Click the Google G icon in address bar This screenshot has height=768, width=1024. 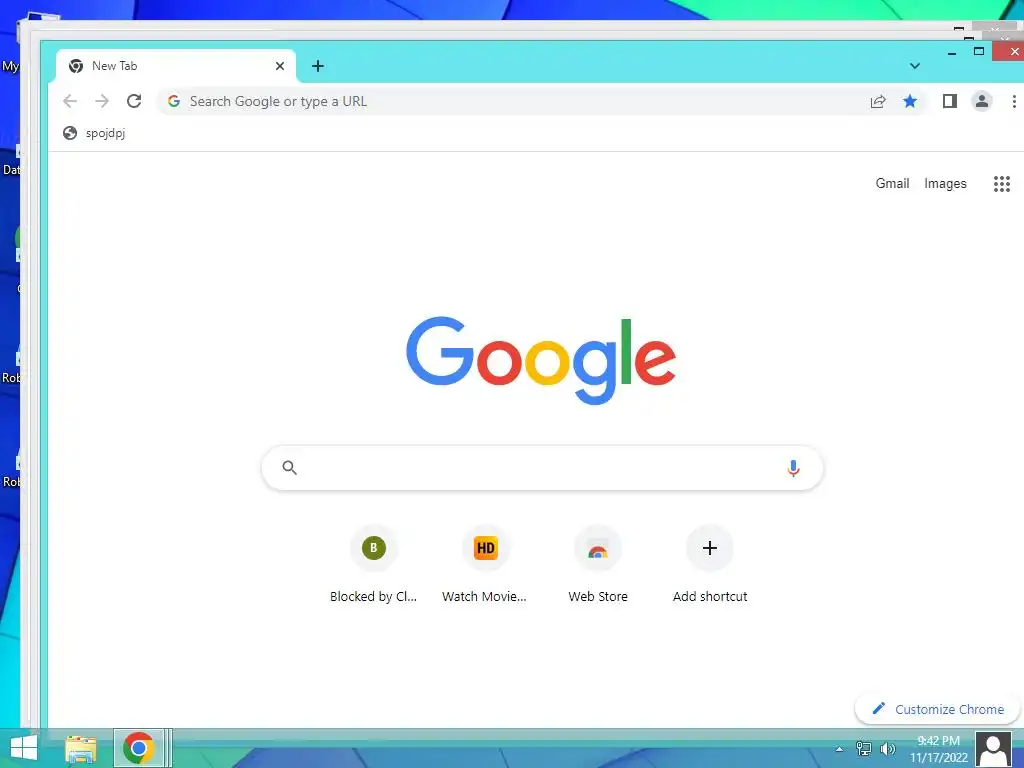(174, 101)
